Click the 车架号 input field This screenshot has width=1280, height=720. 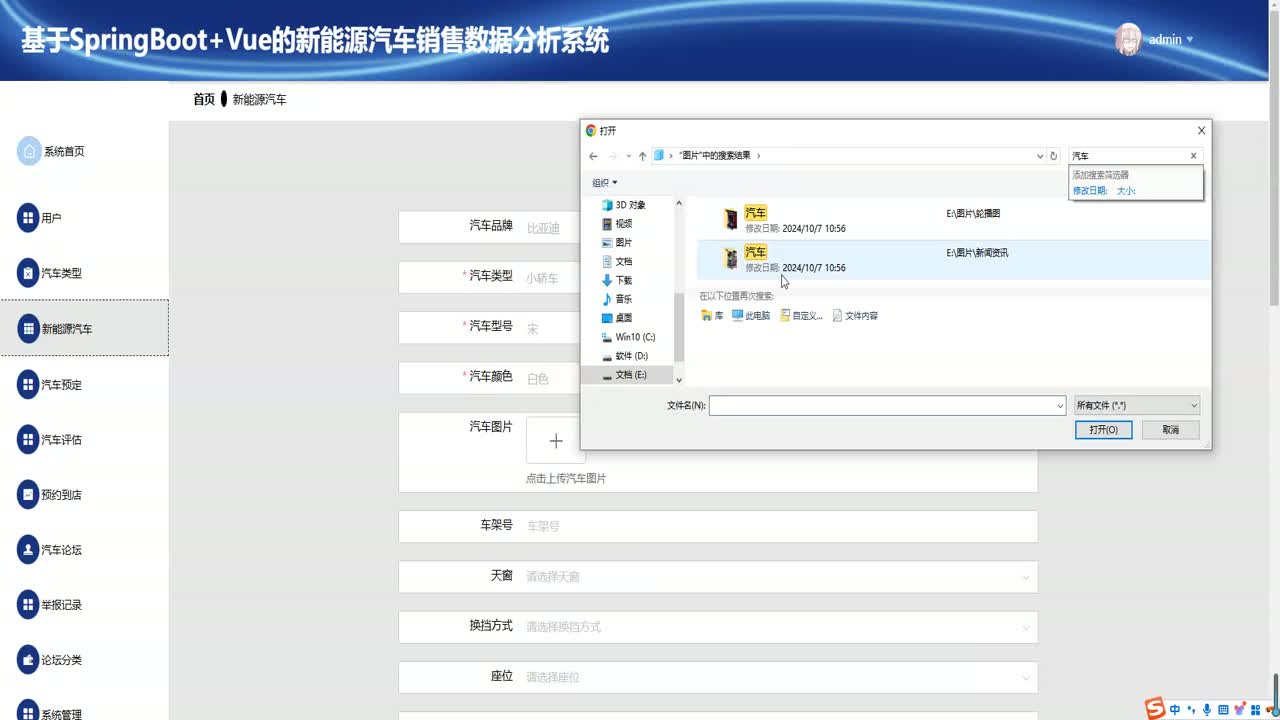[x=718, y=527]
